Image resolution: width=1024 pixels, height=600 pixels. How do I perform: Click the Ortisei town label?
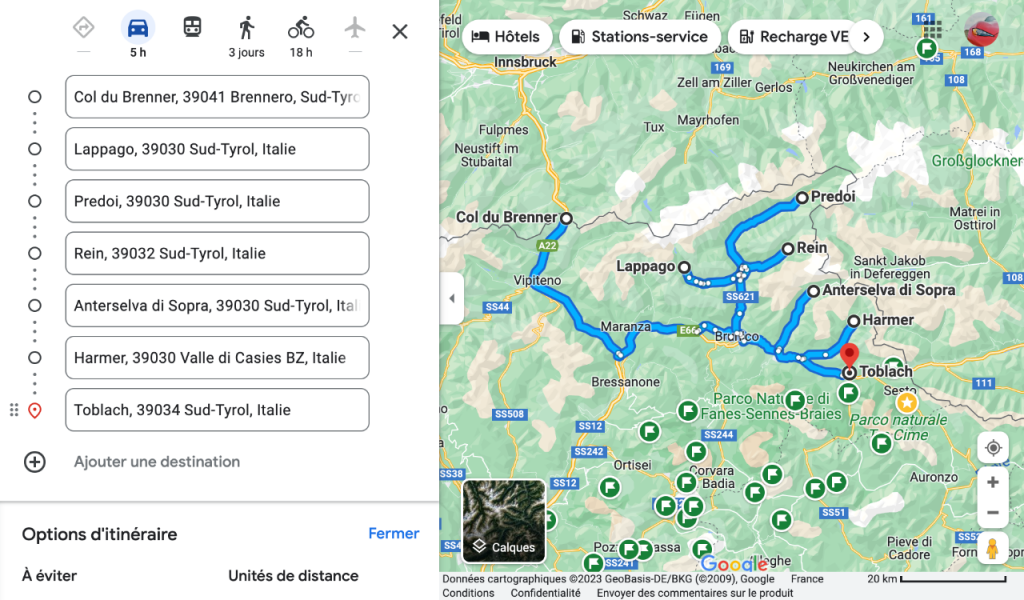(x=633, y=465)
